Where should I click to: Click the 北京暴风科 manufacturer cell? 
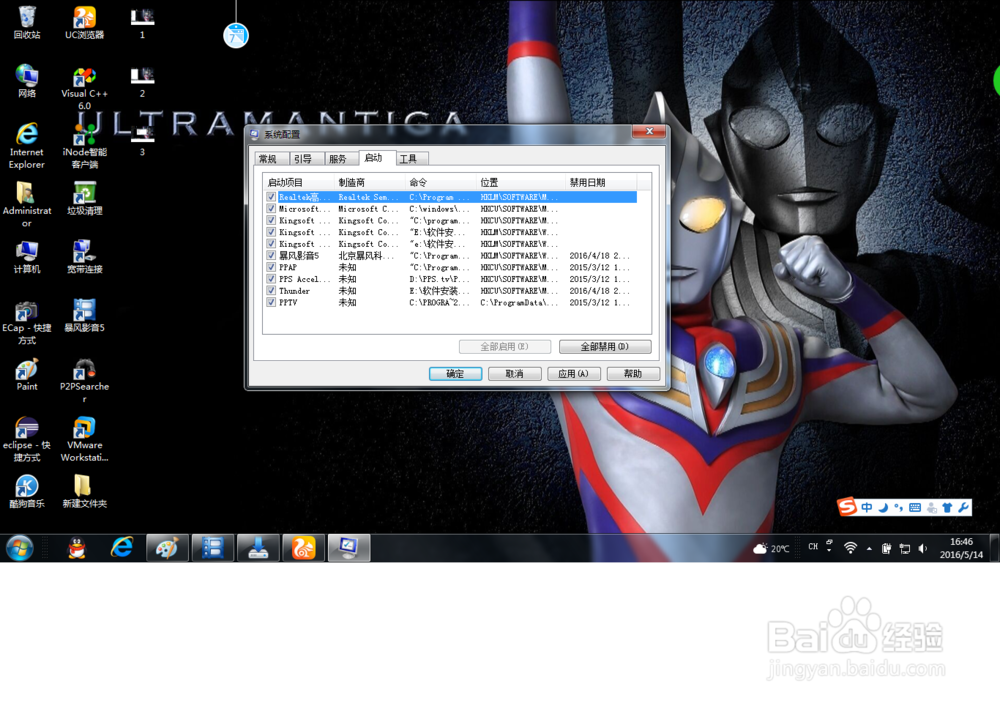(x=366, y=256)
